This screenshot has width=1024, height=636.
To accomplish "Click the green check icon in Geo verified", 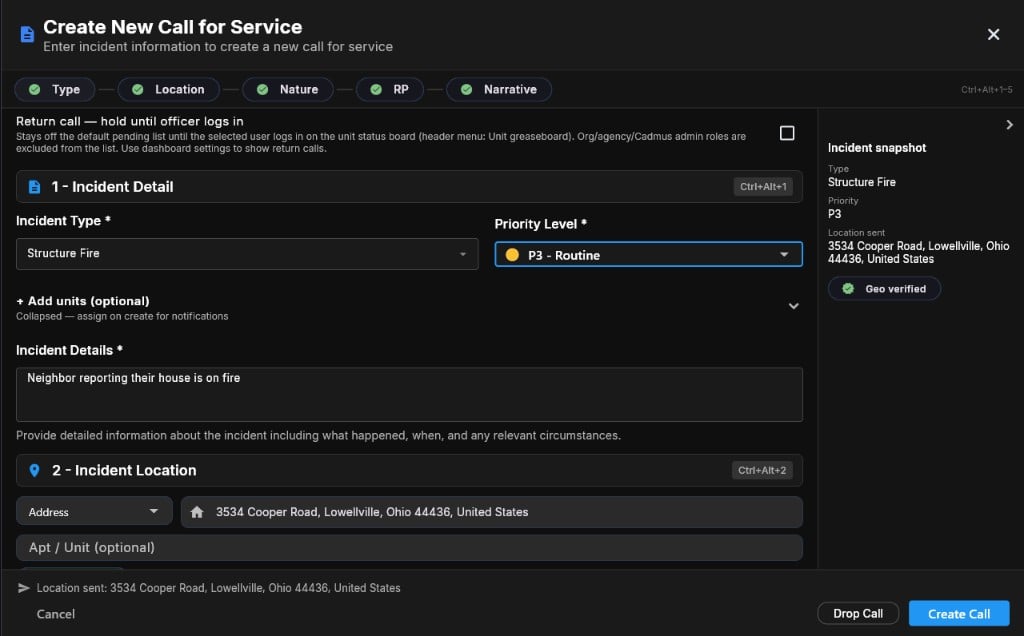I will 848,289.
